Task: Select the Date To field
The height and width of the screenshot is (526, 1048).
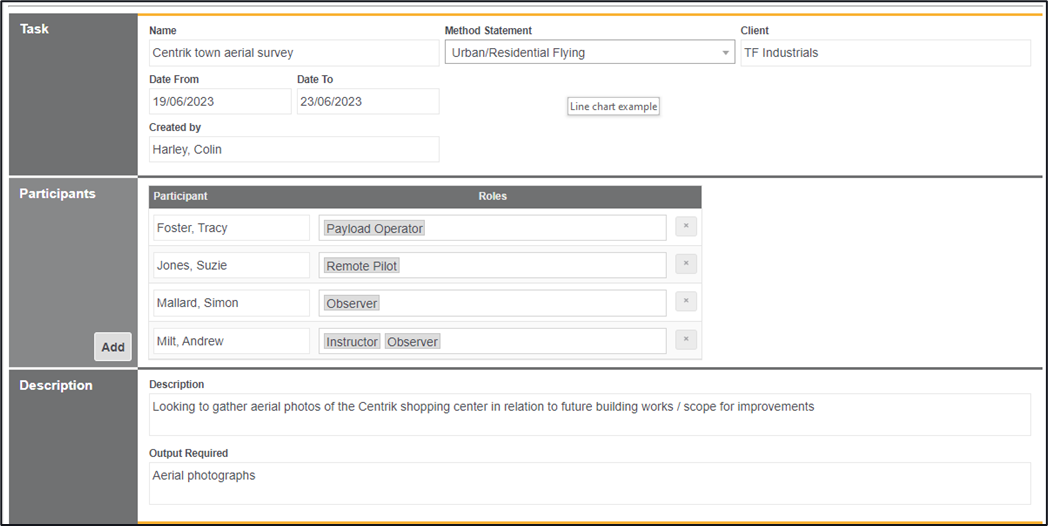Action: pyautogui.click(x=367, y=102)
